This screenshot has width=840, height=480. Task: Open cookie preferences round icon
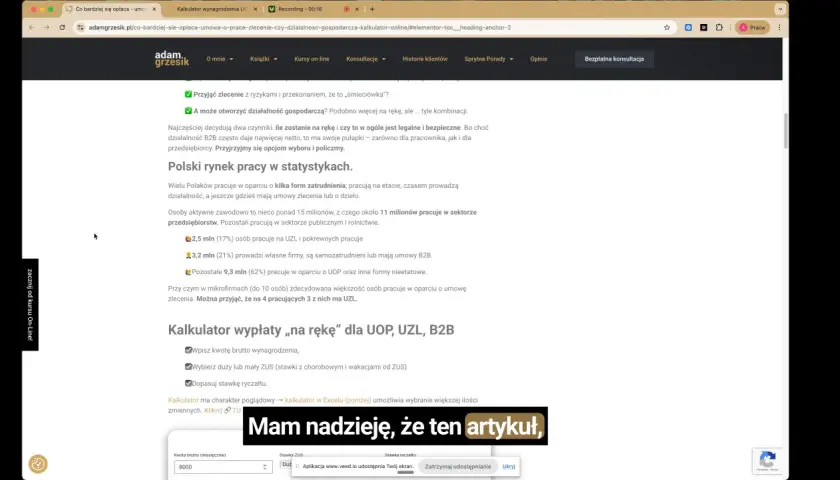point(38,463)
